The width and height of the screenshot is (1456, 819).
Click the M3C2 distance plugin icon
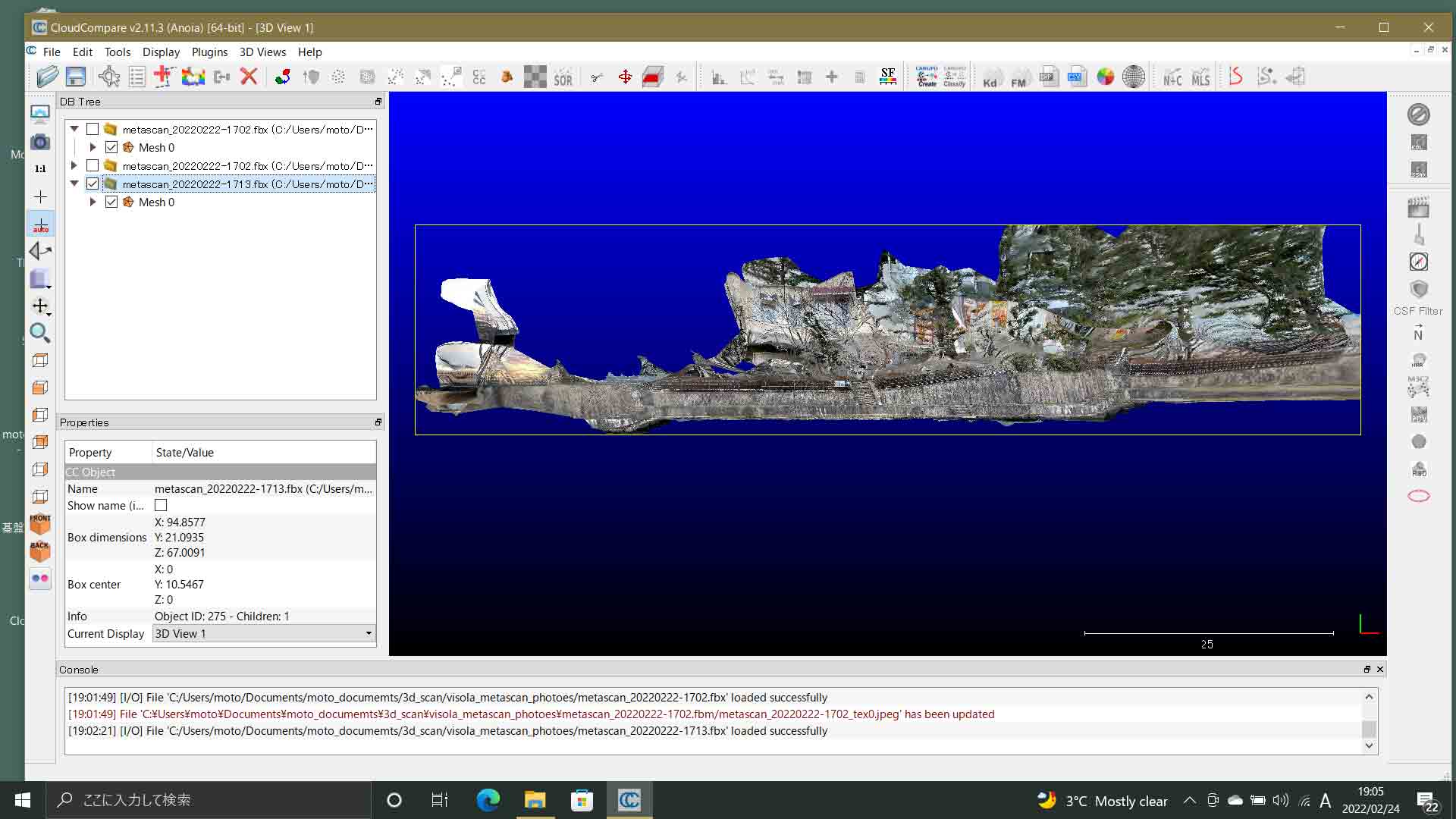click(x=1419, y=387)
